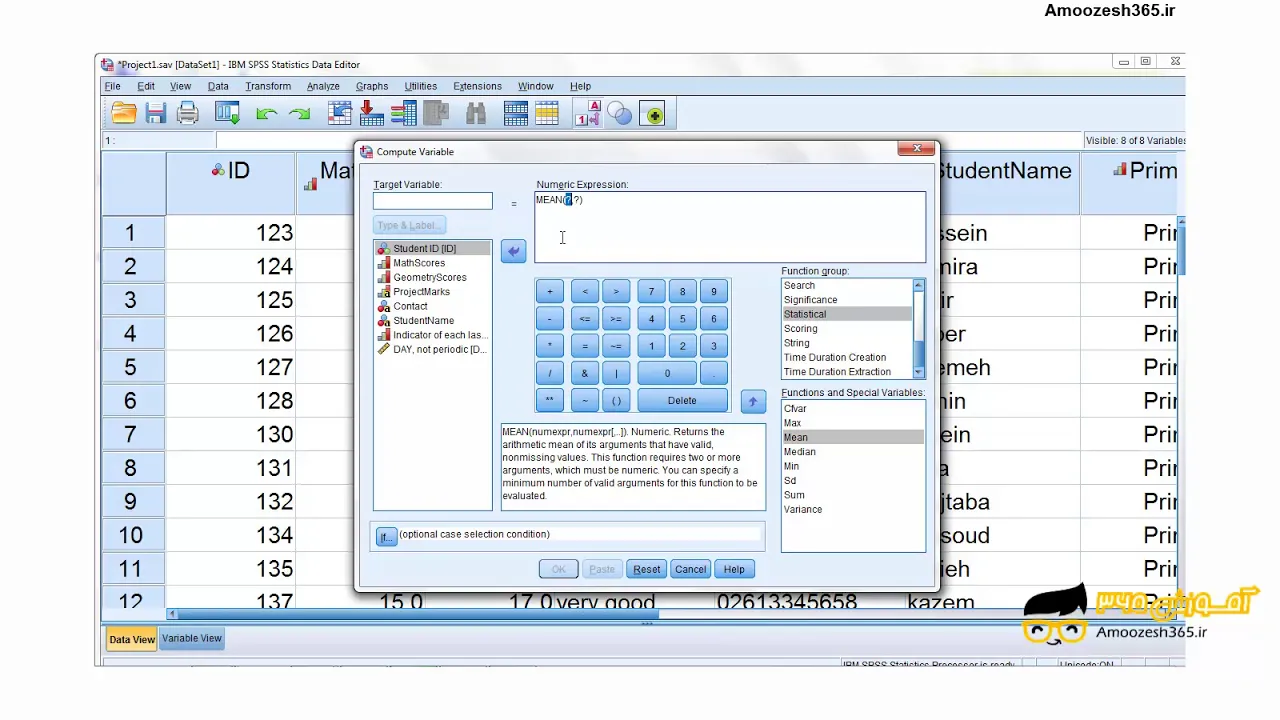1280x720 pixels.
Task: Open the Extensions menu
Action: click(x=477, y=86)
